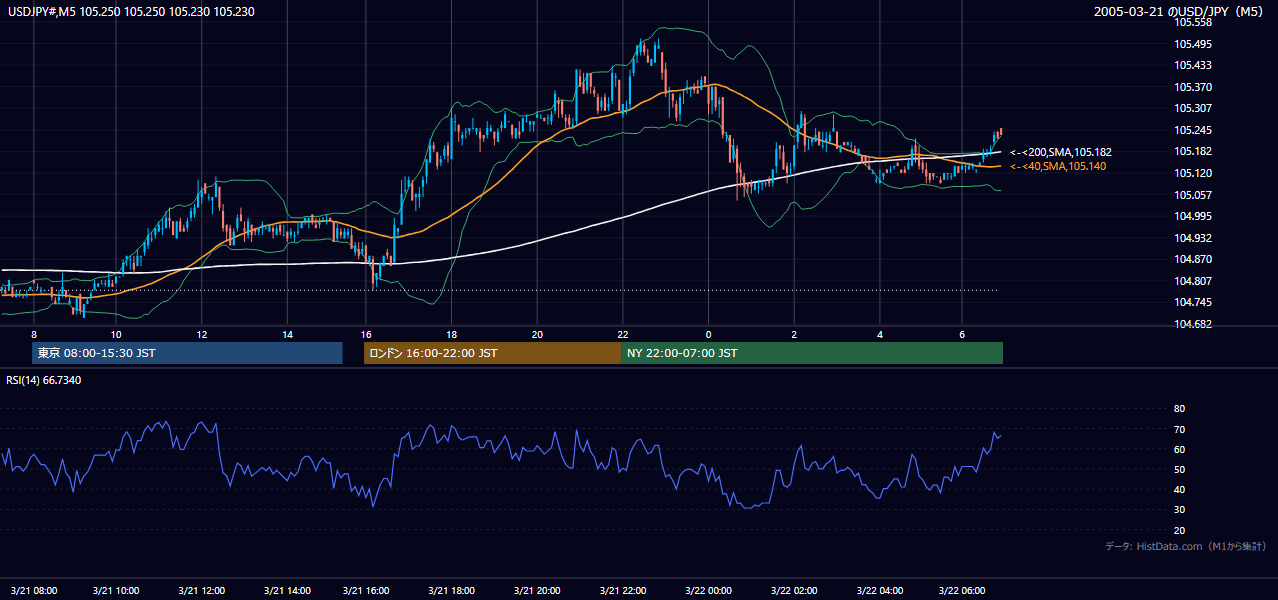Click hour label 18 below price chart
The width and height of the screenshot is (1278, 600).
point(451,334)
